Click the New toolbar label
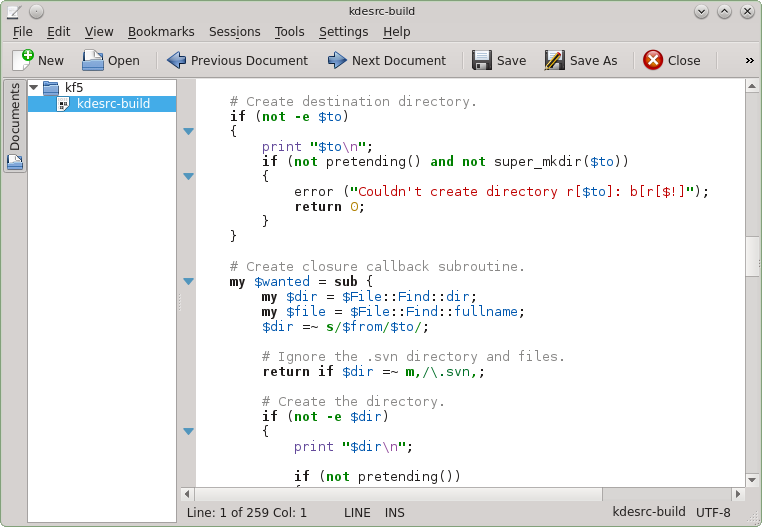 [51, 61]
